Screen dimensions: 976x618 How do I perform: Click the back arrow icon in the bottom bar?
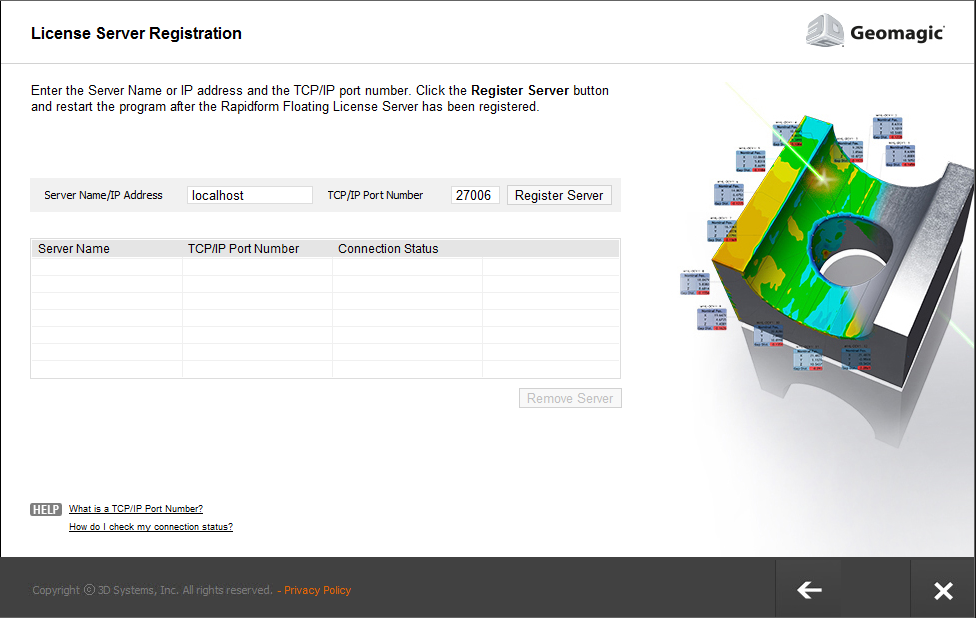pyautogui.click(x=809, y=590)
